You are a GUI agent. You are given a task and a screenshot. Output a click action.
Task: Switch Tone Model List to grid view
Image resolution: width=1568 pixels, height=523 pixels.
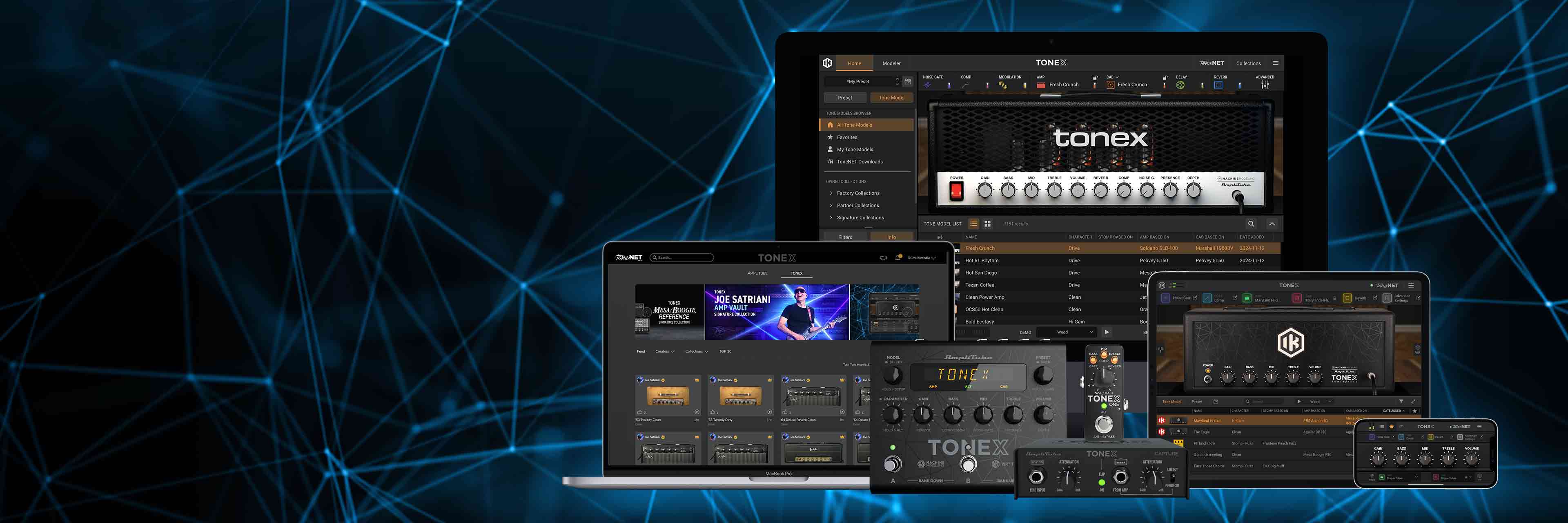[987, 224]
